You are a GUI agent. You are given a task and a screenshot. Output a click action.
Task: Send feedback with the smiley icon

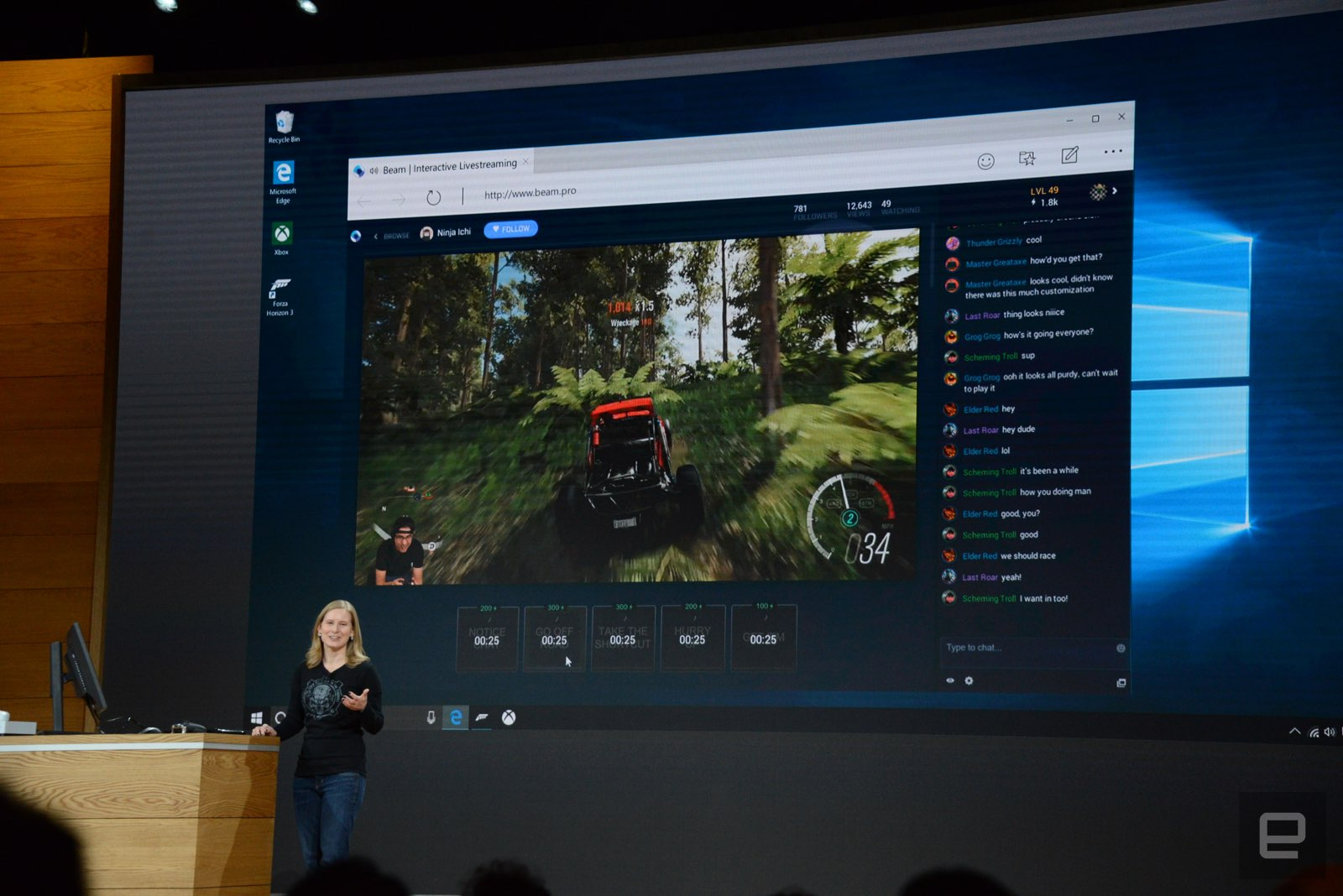coord(986,160)
